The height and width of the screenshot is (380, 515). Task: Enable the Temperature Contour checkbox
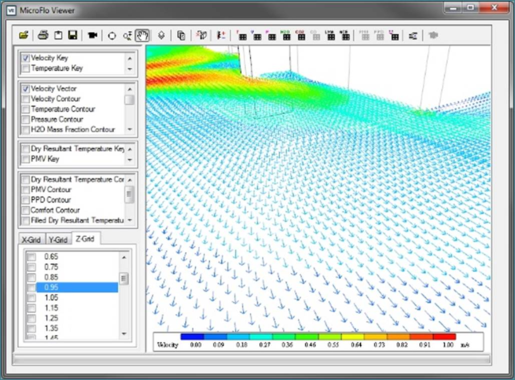coord(26,109)
